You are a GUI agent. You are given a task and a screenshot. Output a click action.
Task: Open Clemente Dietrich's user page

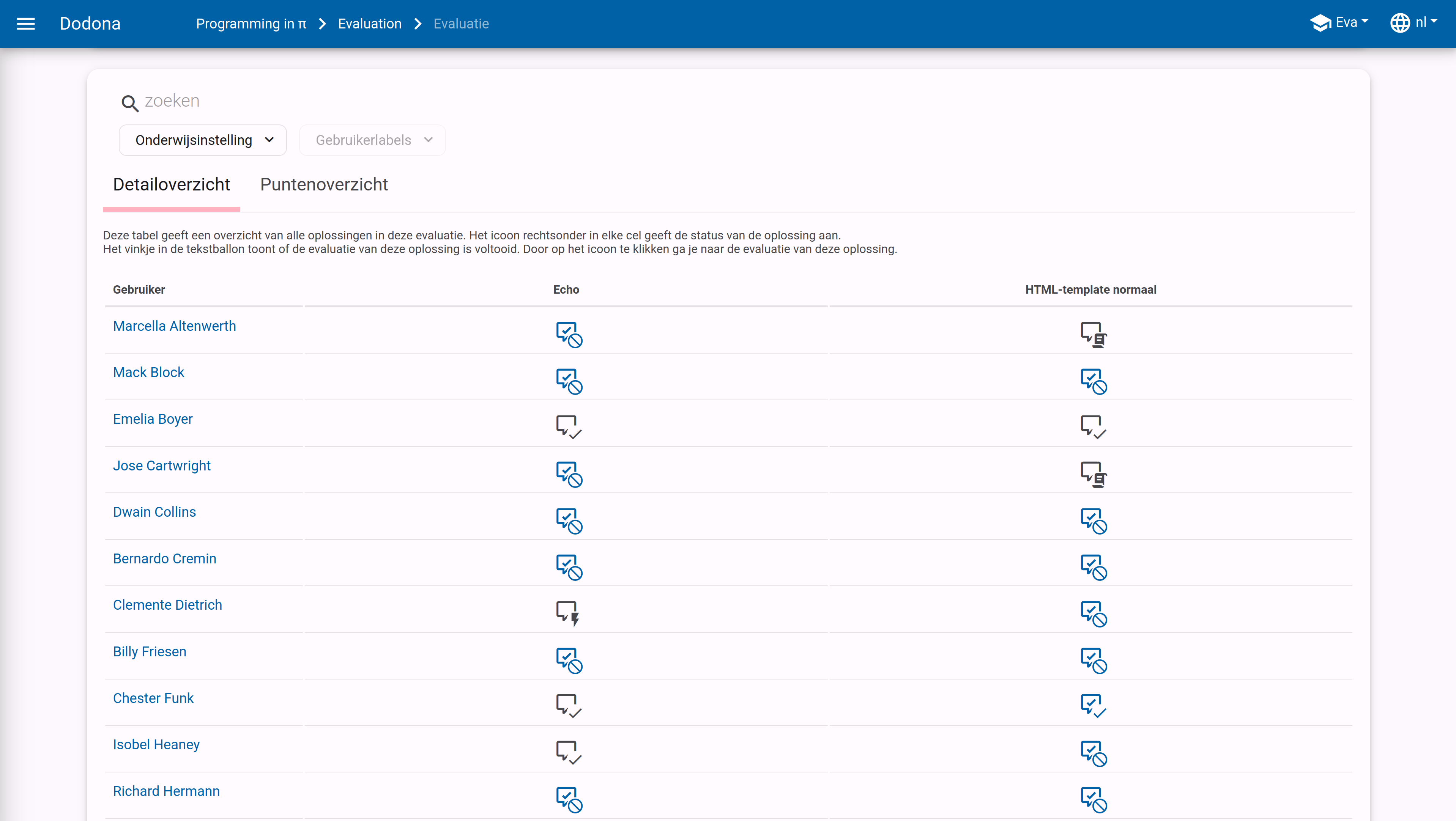167,605
